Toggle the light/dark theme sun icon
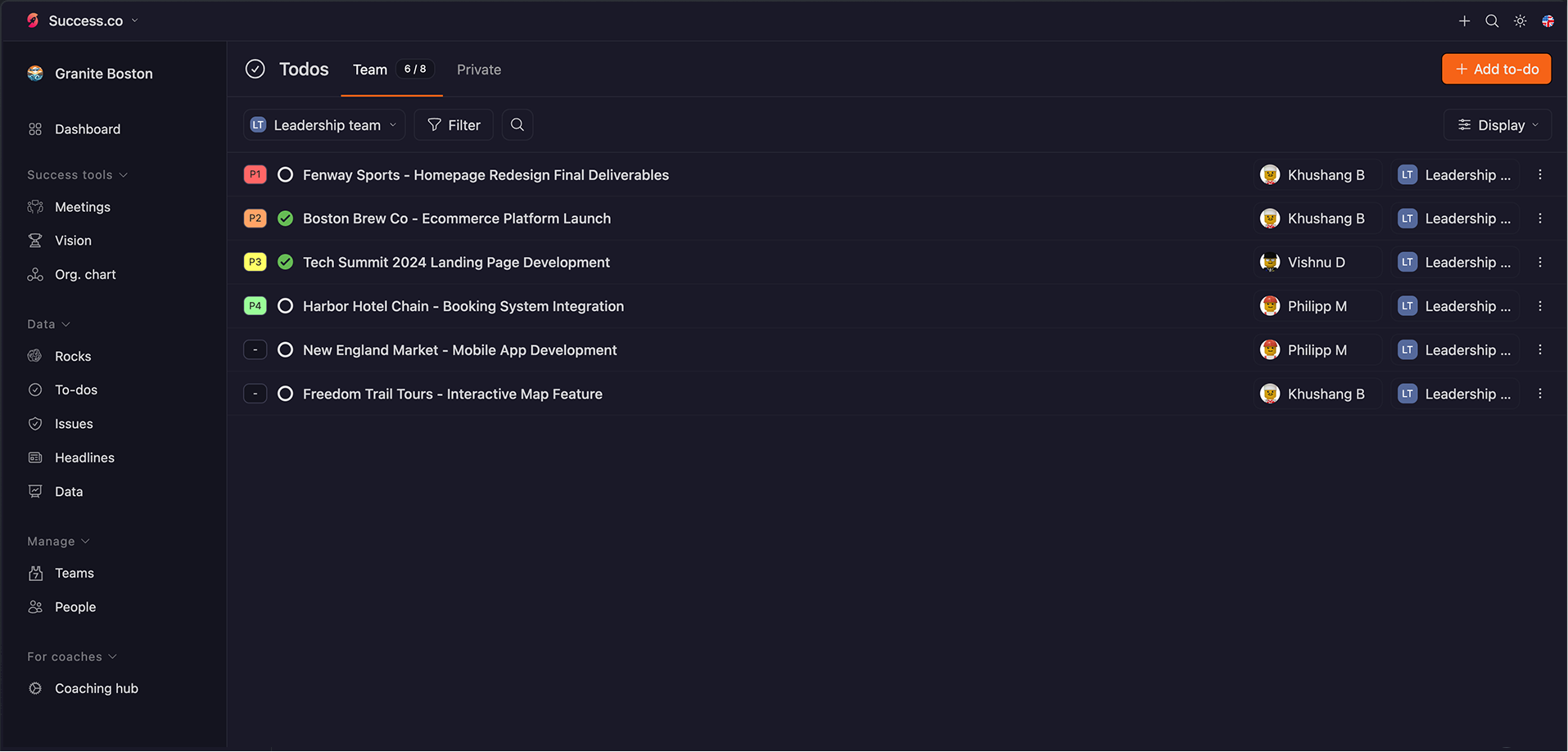The height and width of the screenshot is (752, 1568). [x=1520, y=21]
